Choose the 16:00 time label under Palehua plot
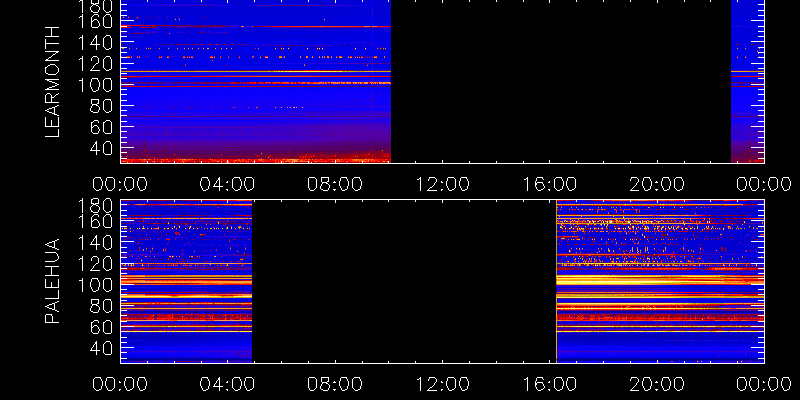Image resolution: width=800 pixels, height=400 pixels. (549, 384)
